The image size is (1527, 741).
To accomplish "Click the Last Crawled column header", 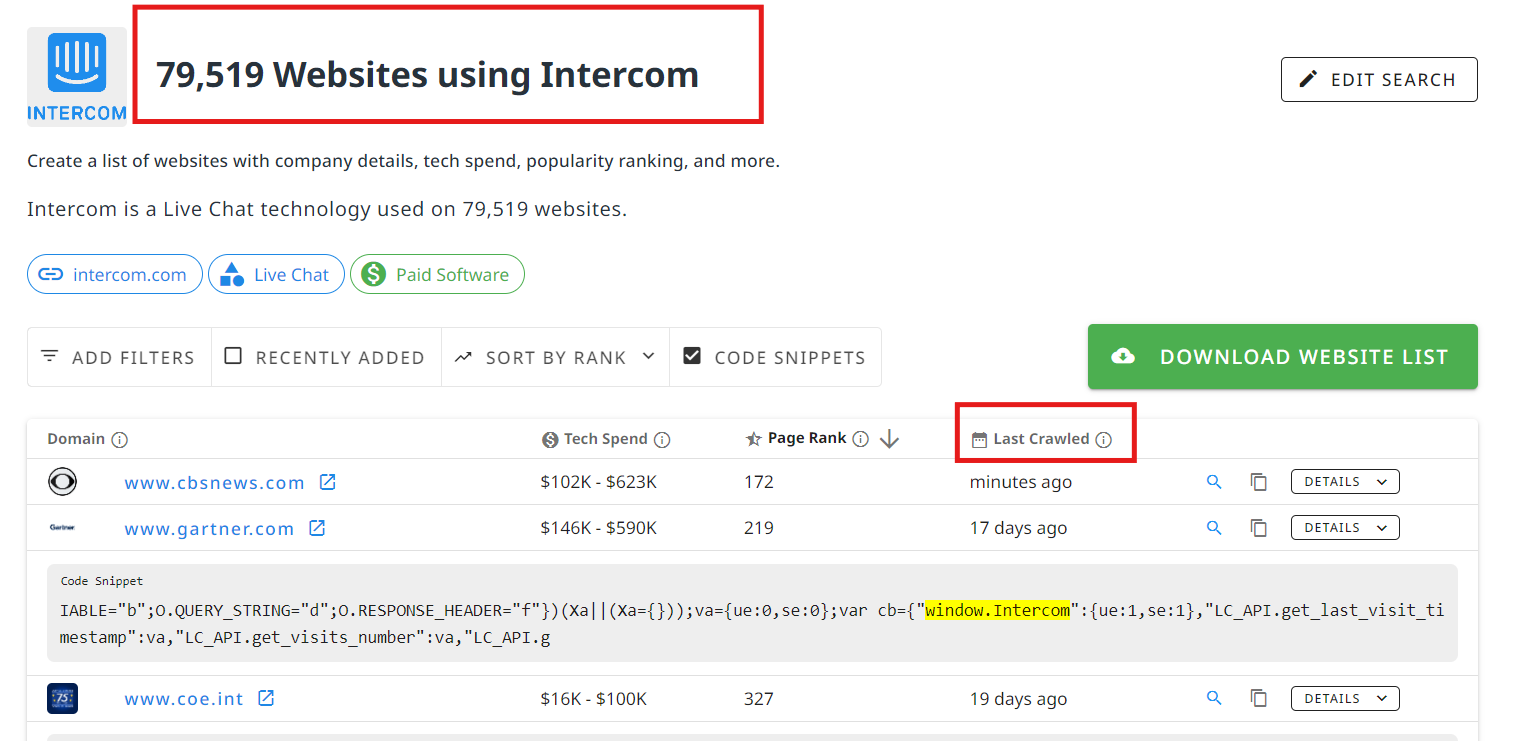I will 1041,440.
